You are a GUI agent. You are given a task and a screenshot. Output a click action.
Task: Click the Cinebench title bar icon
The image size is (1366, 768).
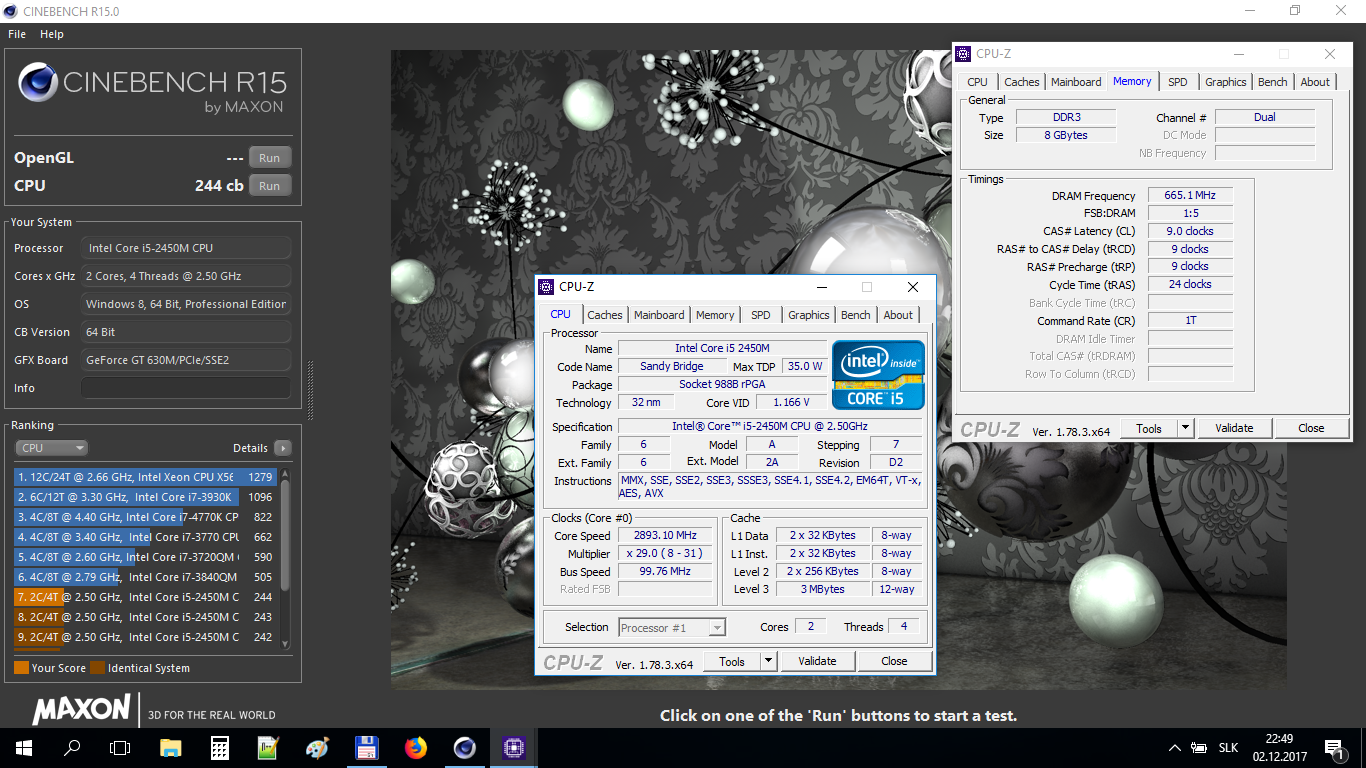(x=11, y=10)
